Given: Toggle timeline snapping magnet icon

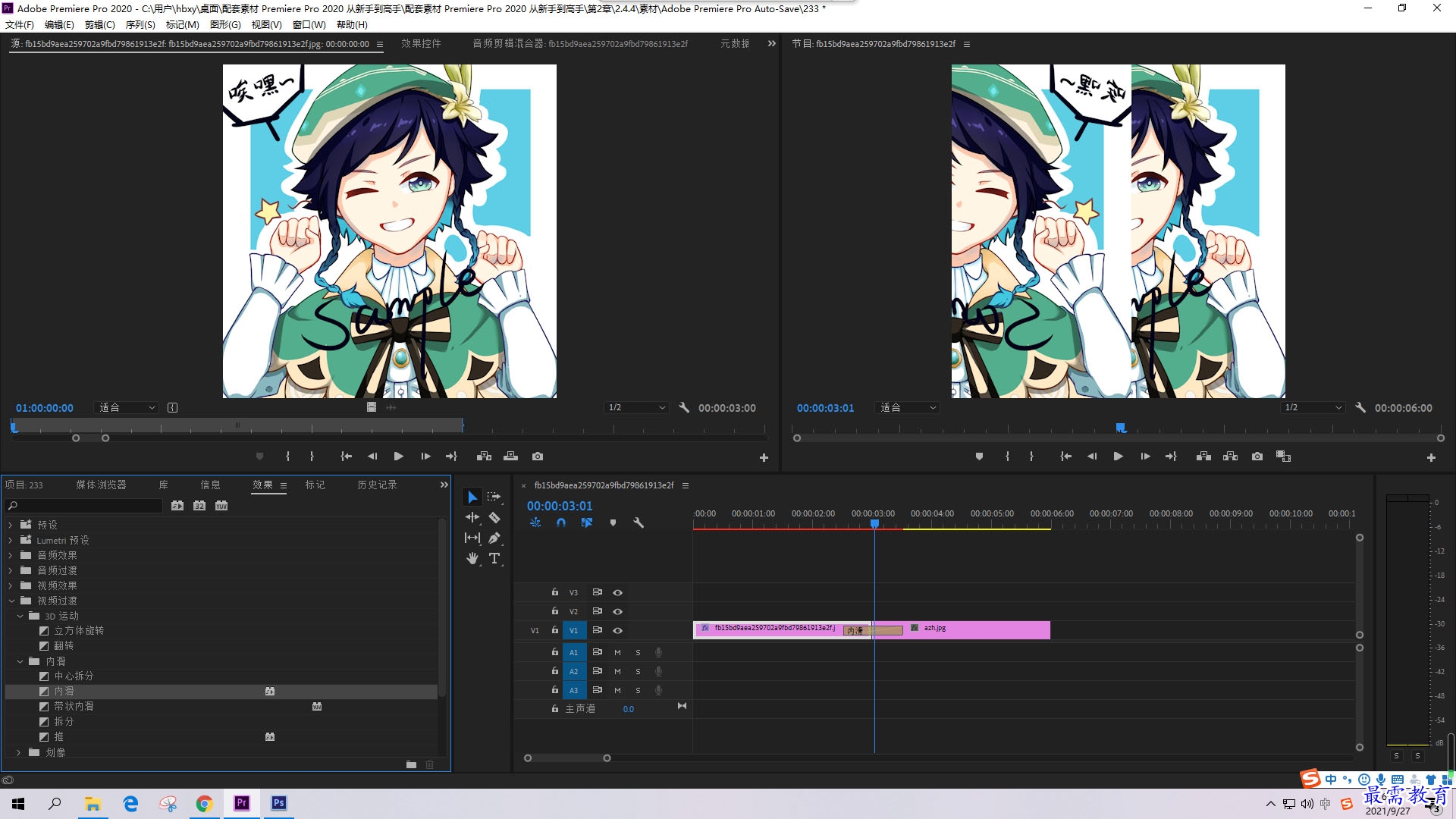Looking at the screenshot, I should pos(561,522).
